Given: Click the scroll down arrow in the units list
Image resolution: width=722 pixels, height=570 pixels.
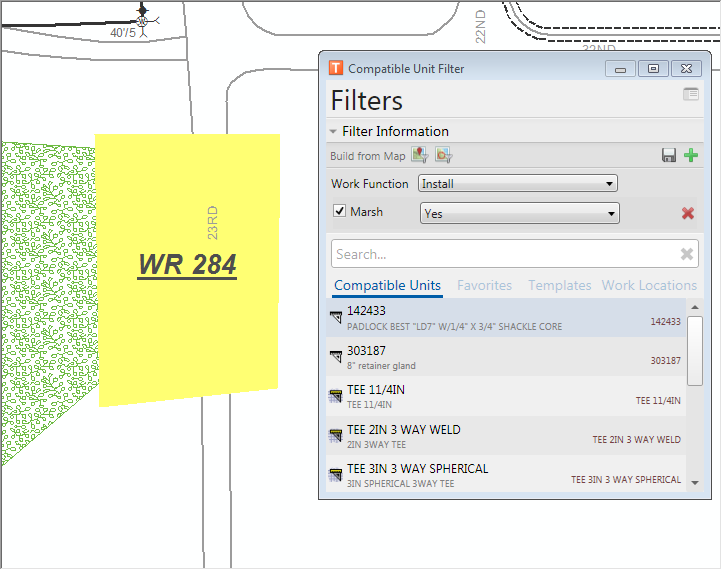Looking at the screenshot, I should click(695, 483).
